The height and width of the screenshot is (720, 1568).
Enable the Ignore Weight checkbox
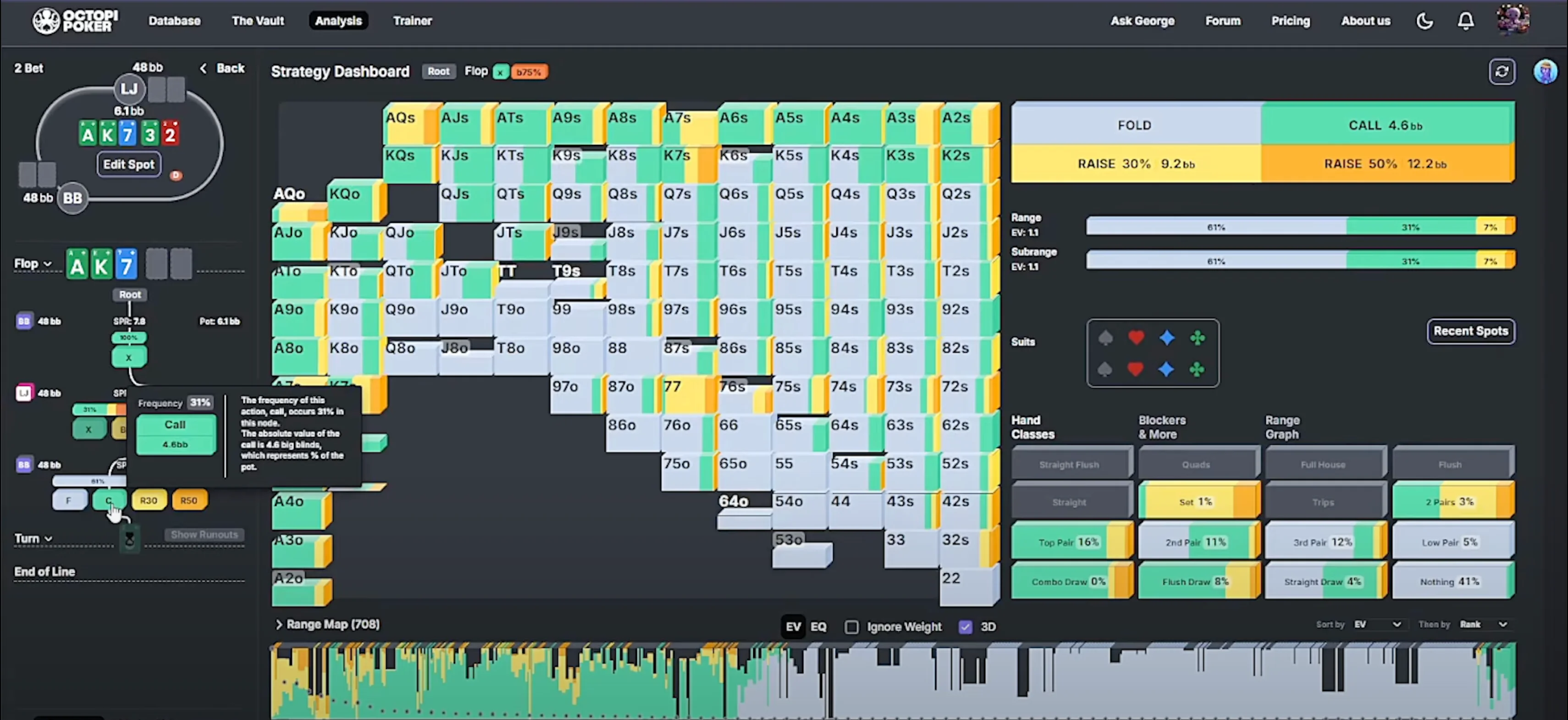[x=851, y=627]
